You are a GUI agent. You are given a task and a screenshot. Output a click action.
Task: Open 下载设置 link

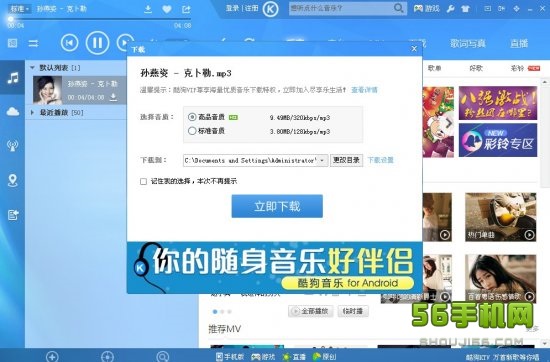pos(381,160)
